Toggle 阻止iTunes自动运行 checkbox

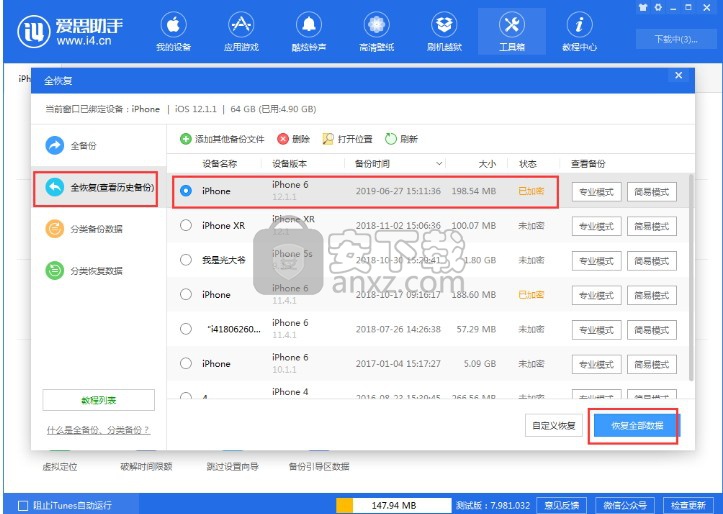(x=23, y=505)
